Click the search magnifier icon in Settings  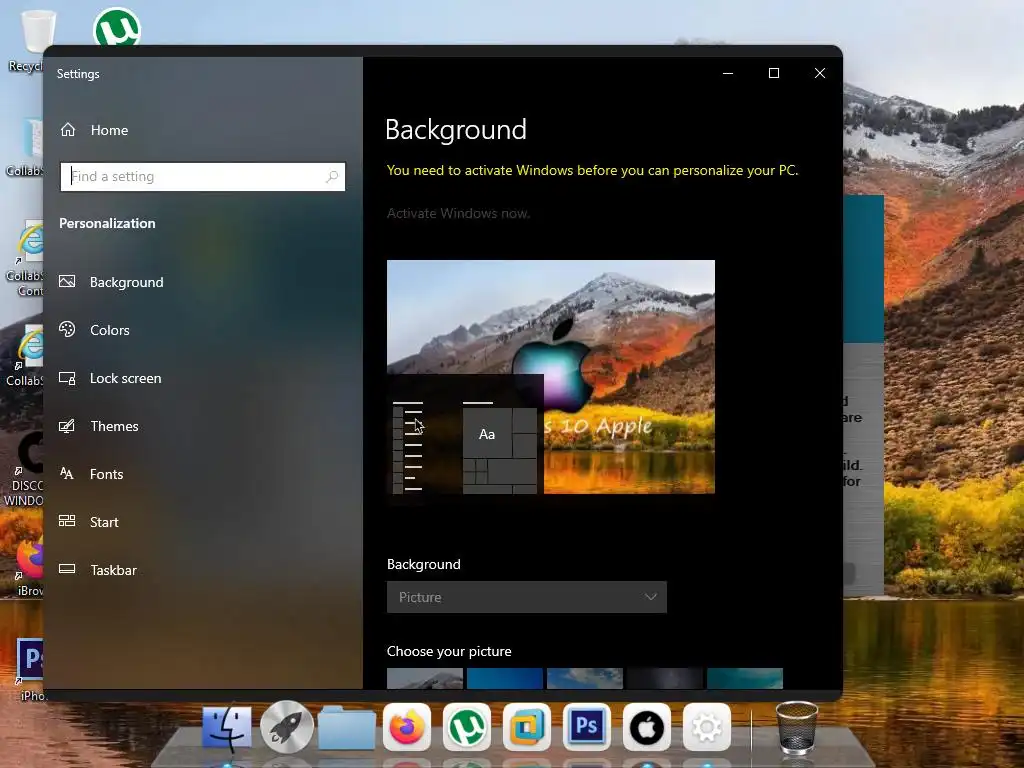(x=332, y=176)
